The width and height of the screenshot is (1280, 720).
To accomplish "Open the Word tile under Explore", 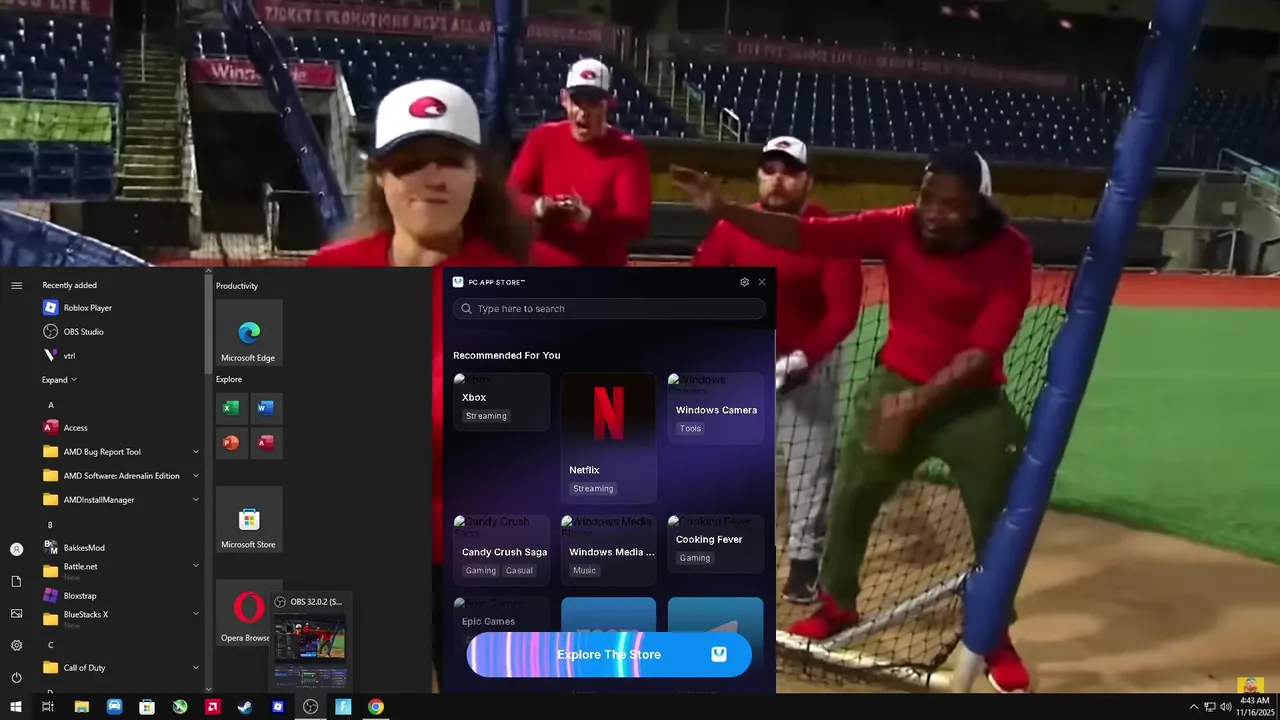I will click(265, 407).
